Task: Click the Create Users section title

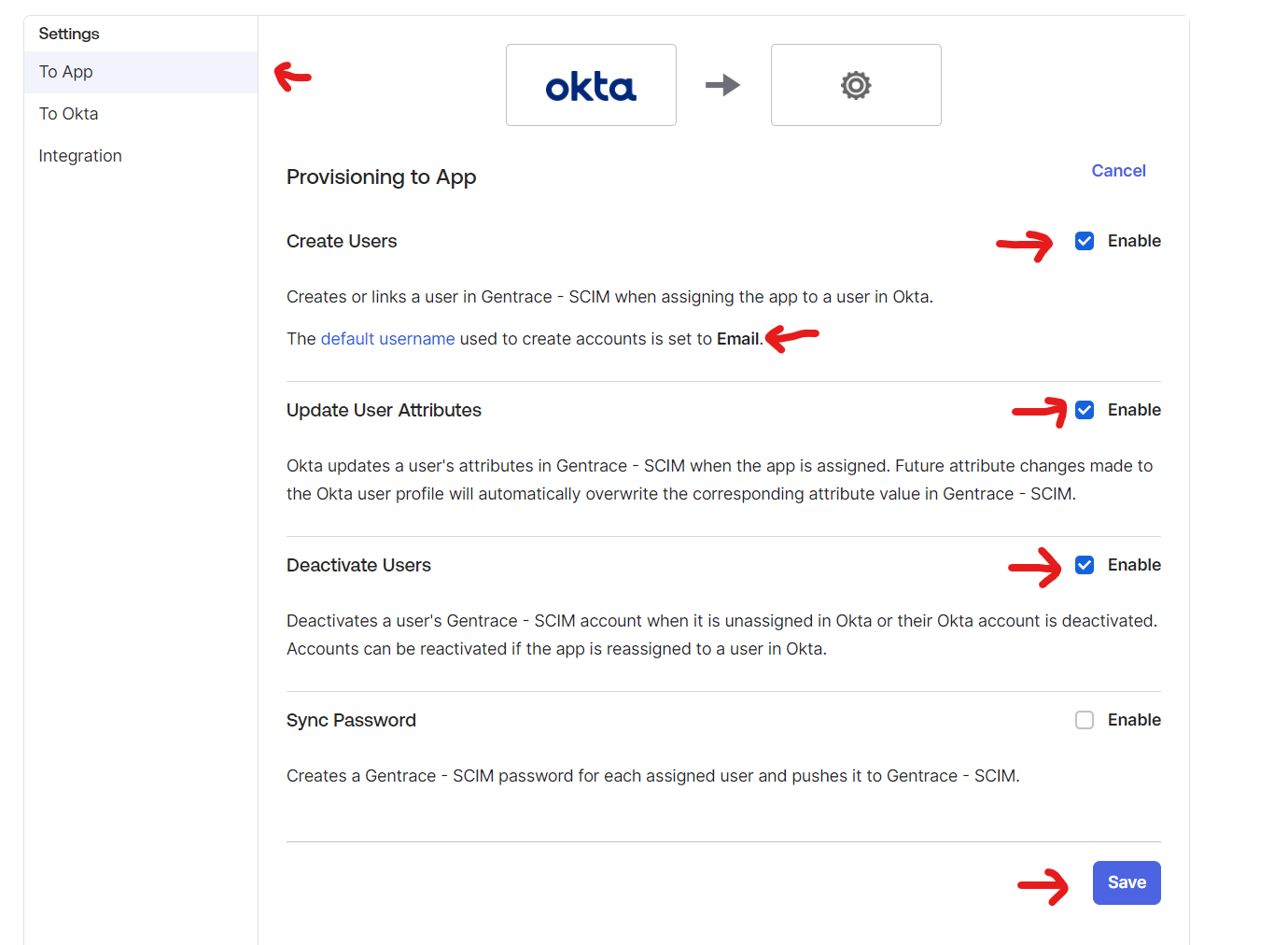Action: coord(342,240)
